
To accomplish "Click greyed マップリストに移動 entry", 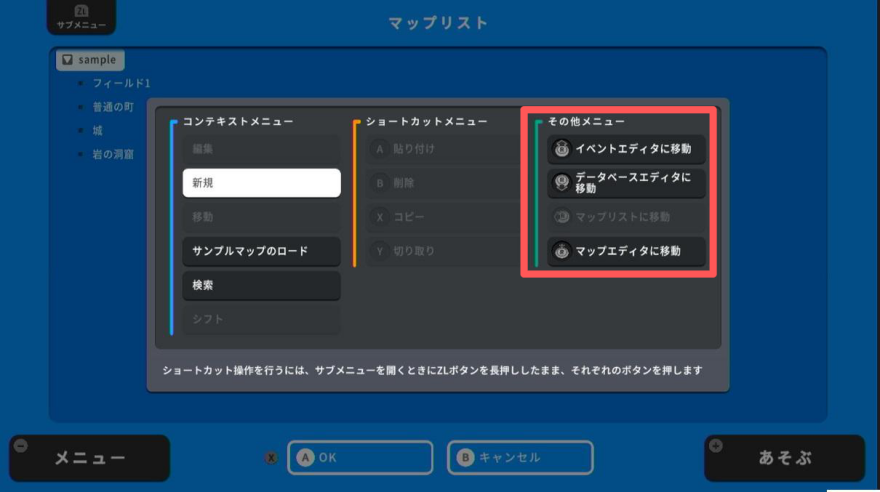I will (626, 217).
